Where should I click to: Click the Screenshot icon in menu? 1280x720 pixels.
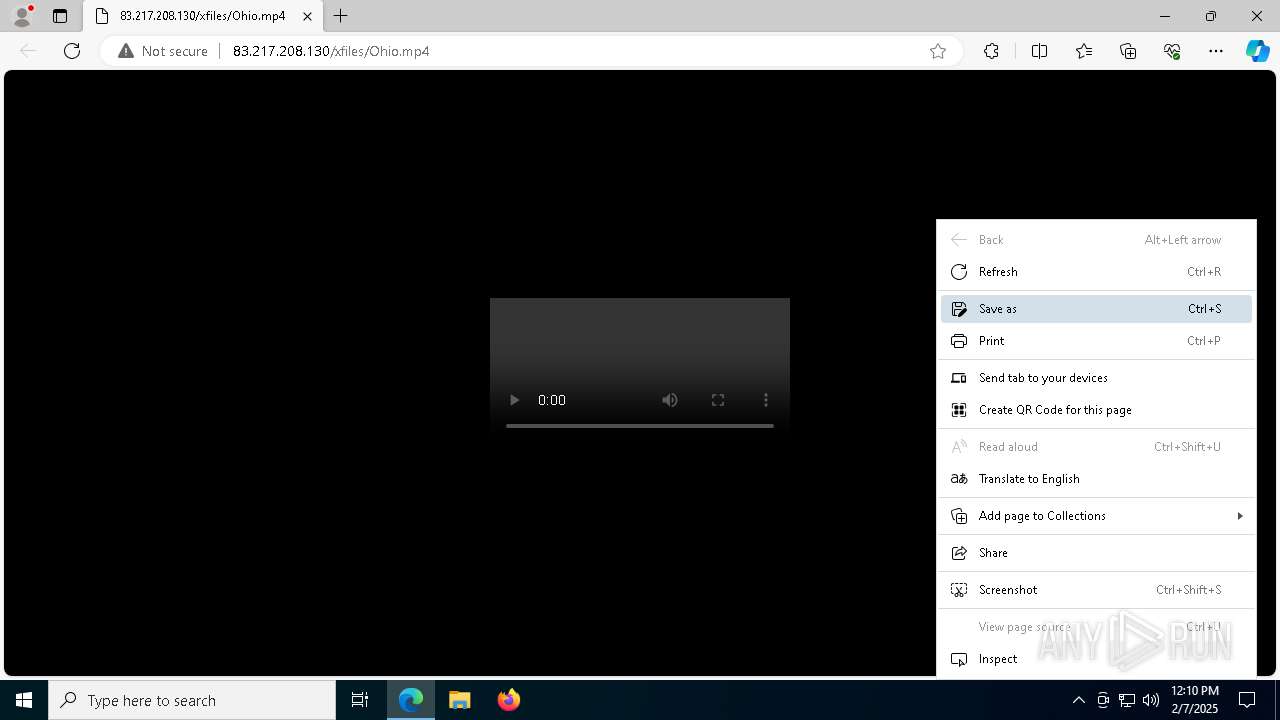tap(959, 590)
